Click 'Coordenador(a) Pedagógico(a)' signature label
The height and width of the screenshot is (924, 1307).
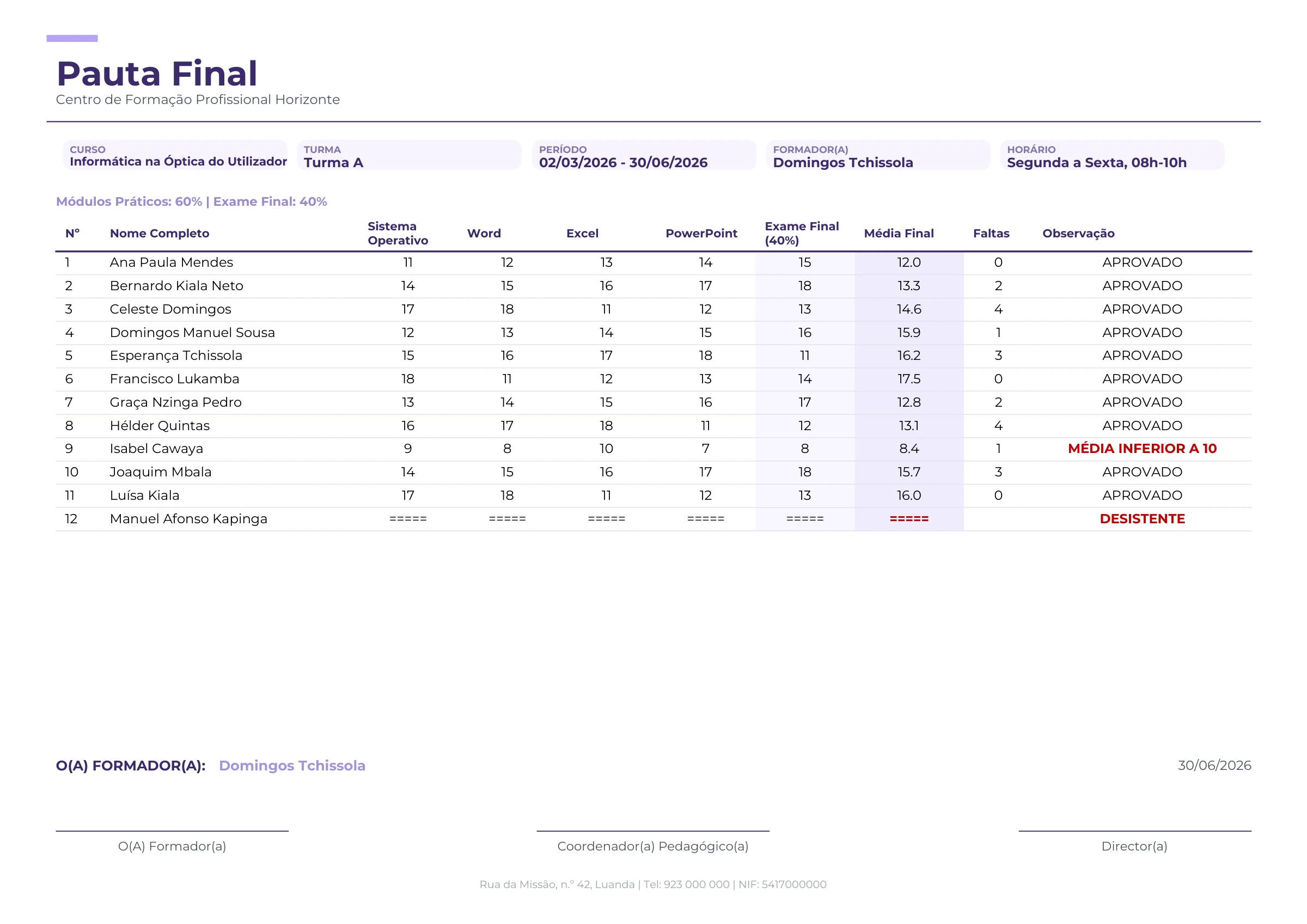[653, 847]
